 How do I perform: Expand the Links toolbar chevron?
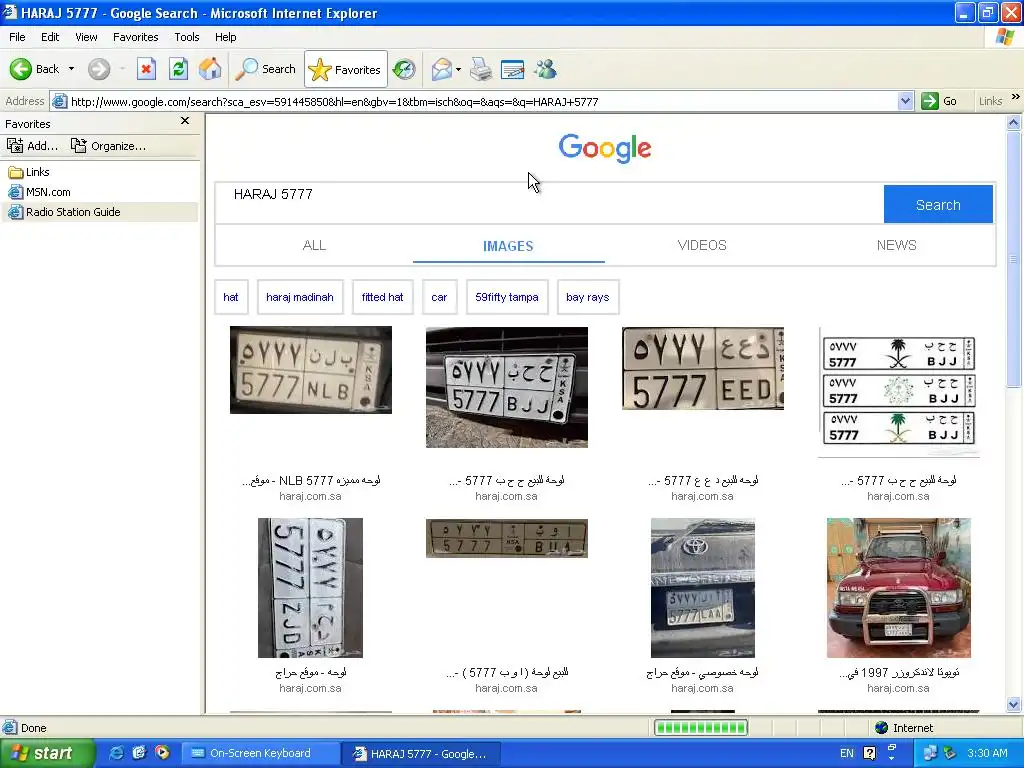point(1016,97)
